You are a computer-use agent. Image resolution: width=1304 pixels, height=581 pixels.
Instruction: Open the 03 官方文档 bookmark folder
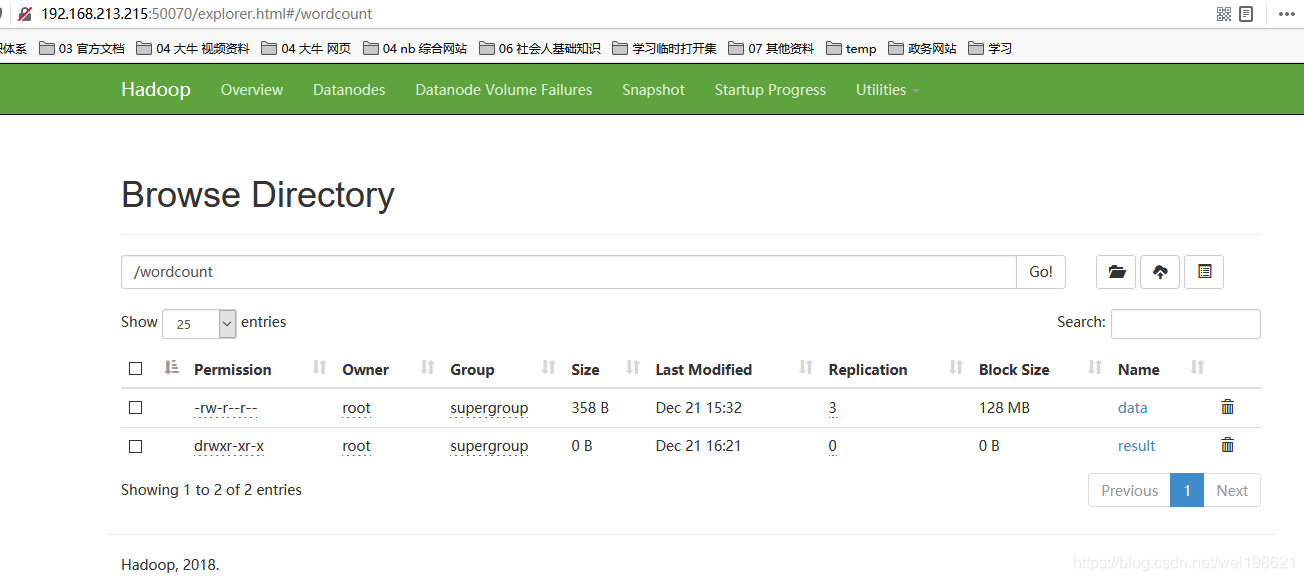82,48
